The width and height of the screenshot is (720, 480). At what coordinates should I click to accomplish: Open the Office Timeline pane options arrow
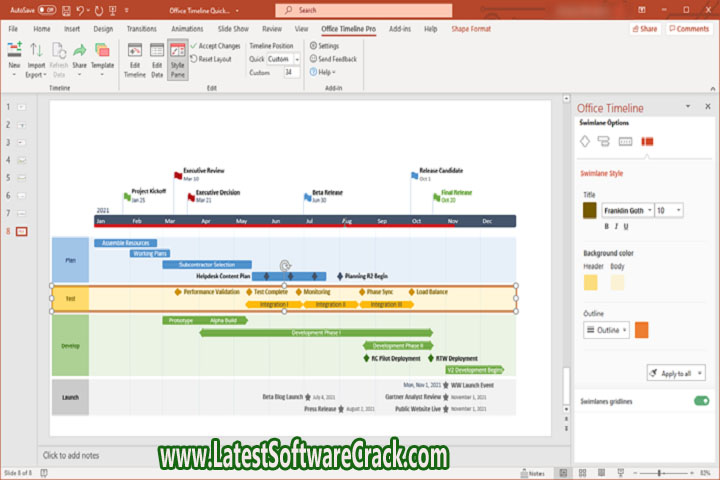click(688, 106)
